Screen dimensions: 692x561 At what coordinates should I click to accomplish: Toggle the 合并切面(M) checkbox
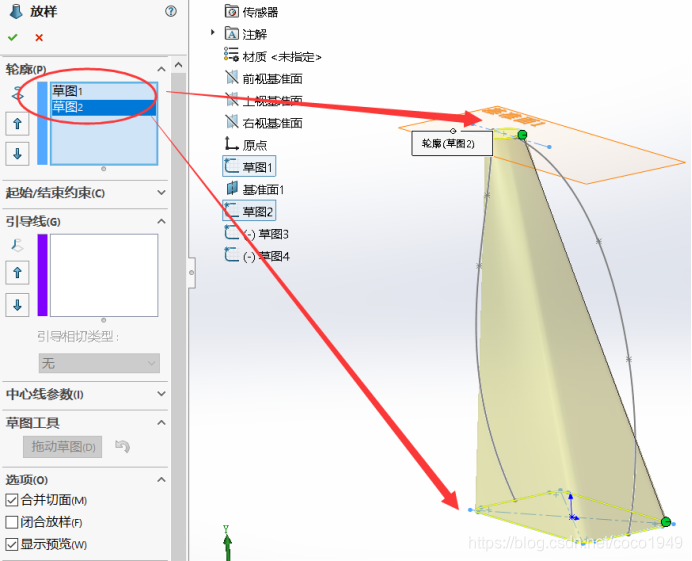click(x=11, y=500)
